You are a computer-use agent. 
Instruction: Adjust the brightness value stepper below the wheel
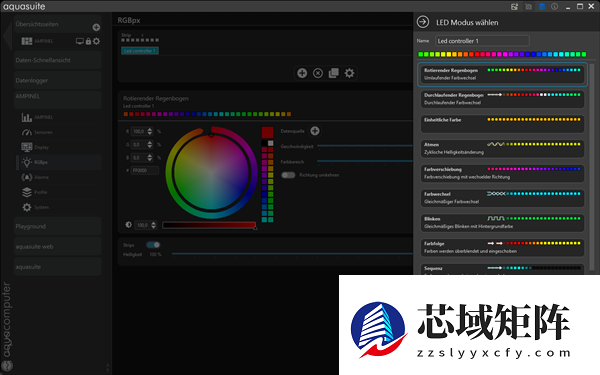click(153, 225)
